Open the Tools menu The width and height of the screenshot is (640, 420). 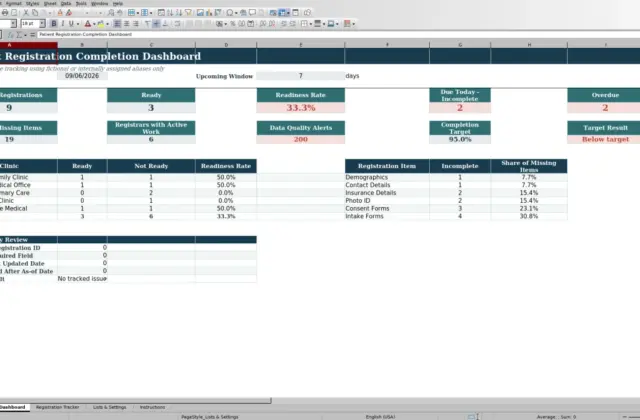coord(81,3)
